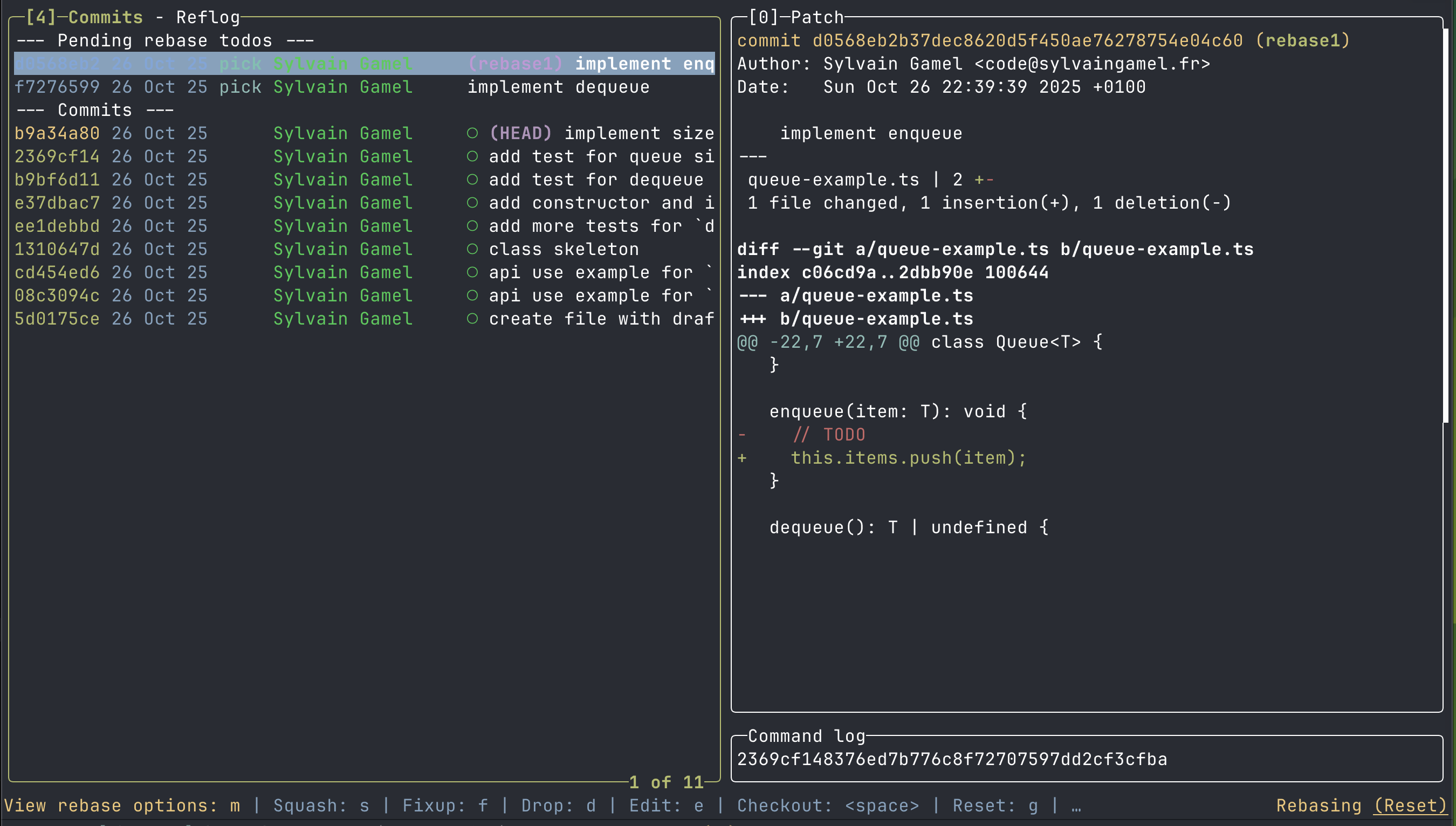Select the graph circle for "class skeleton" commit

click(x=474, y=249)
